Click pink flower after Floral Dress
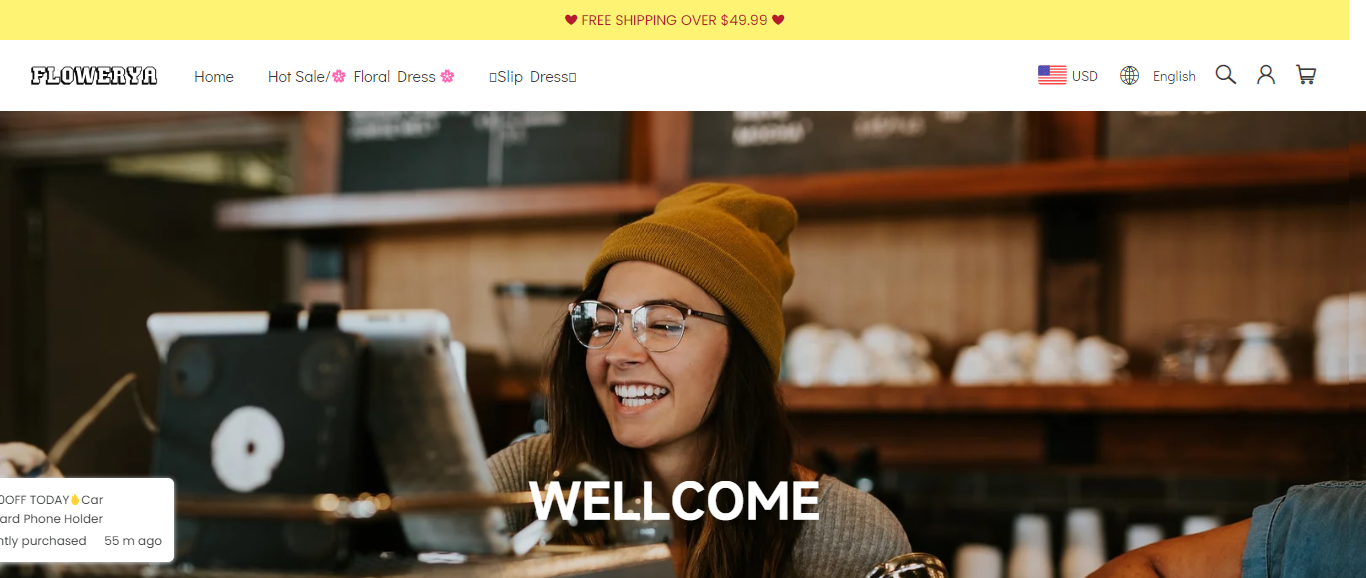Viewport: 1366px width, 578px height. pos(447,76)
